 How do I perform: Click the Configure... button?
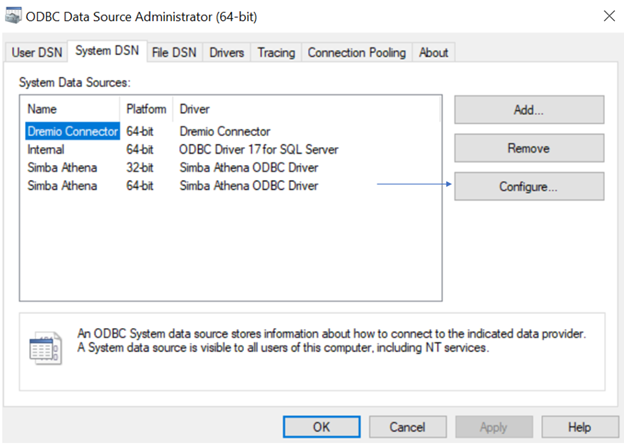529,186
